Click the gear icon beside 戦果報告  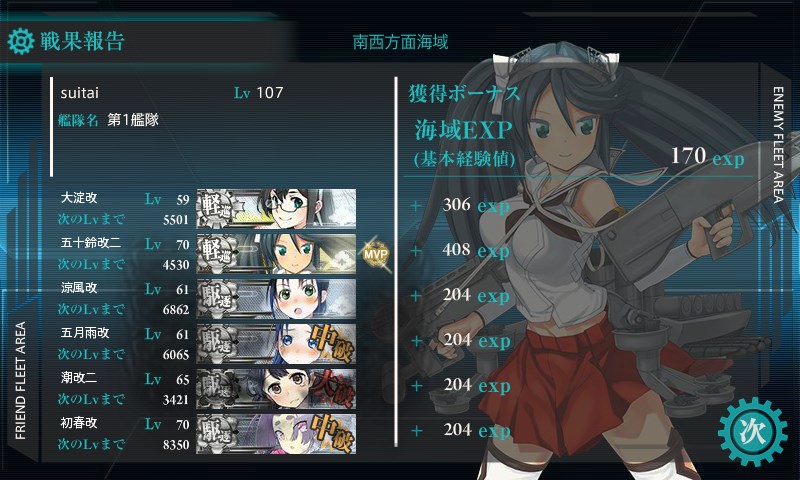tap(21, 41)
